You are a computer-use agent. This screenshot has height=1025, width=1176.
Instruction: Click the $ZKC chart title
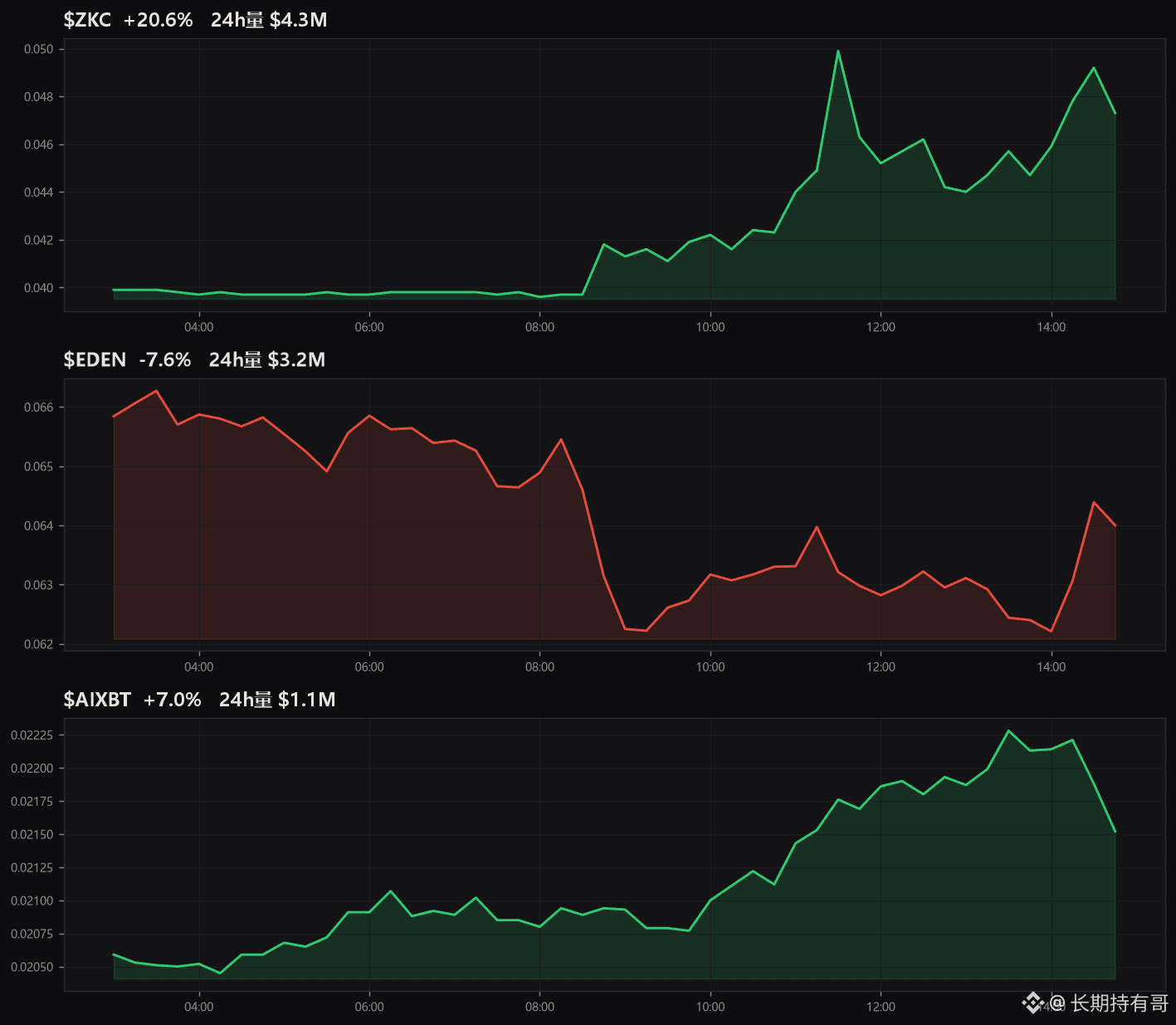(x=87, y=20)
